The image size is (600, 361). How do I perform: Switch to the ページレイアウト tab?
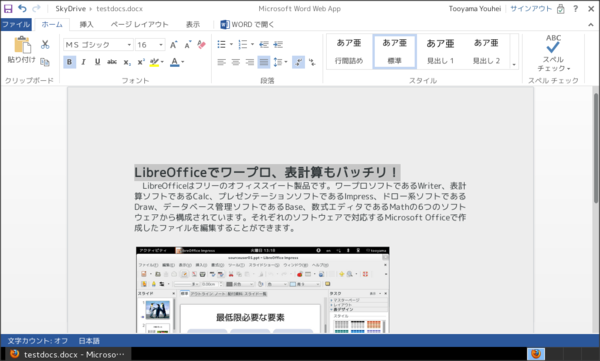(139, 25)
